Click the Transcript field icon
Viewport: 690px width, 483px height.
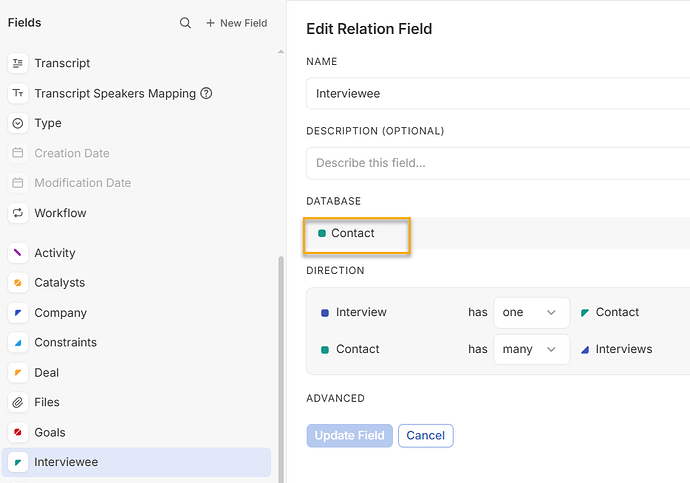click(18, 63)
